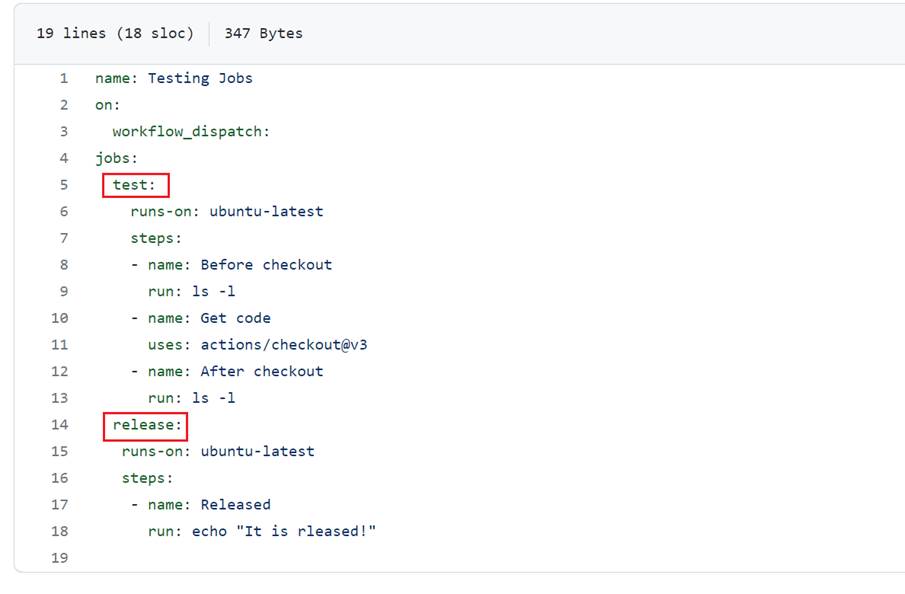Click the actions/checkout@v3 text
The height and width of the screenshot is (594, 905).
pos(292,345)
